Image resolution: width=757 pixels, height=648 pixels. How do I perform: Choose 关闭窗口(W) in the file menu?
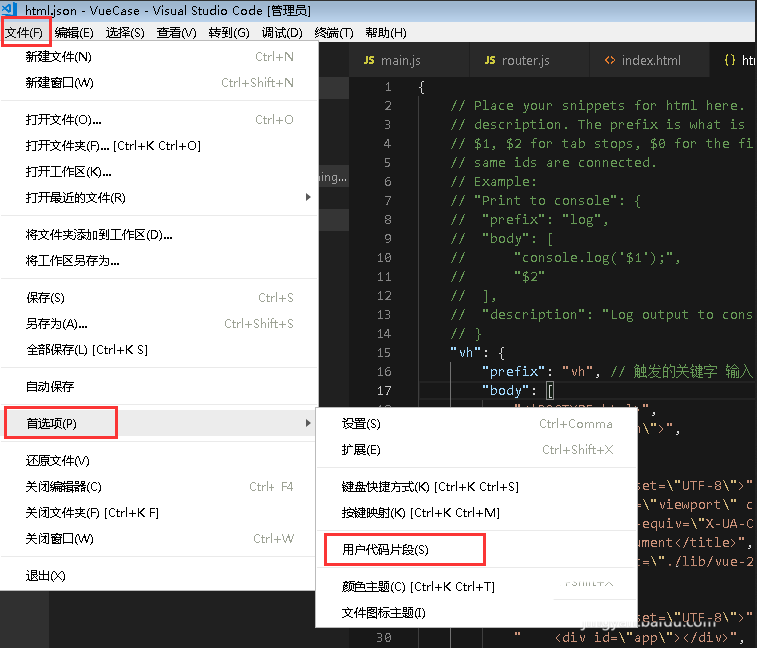coord(159,538)
